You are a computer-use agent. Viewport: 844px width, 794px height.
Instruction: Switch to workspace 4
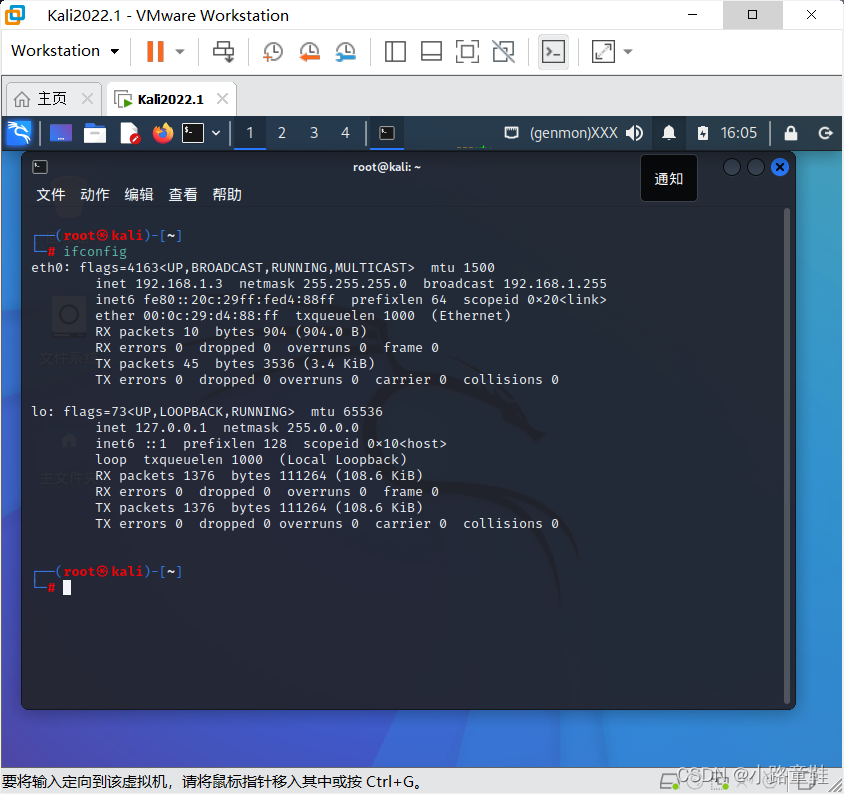tap(346, 133)
